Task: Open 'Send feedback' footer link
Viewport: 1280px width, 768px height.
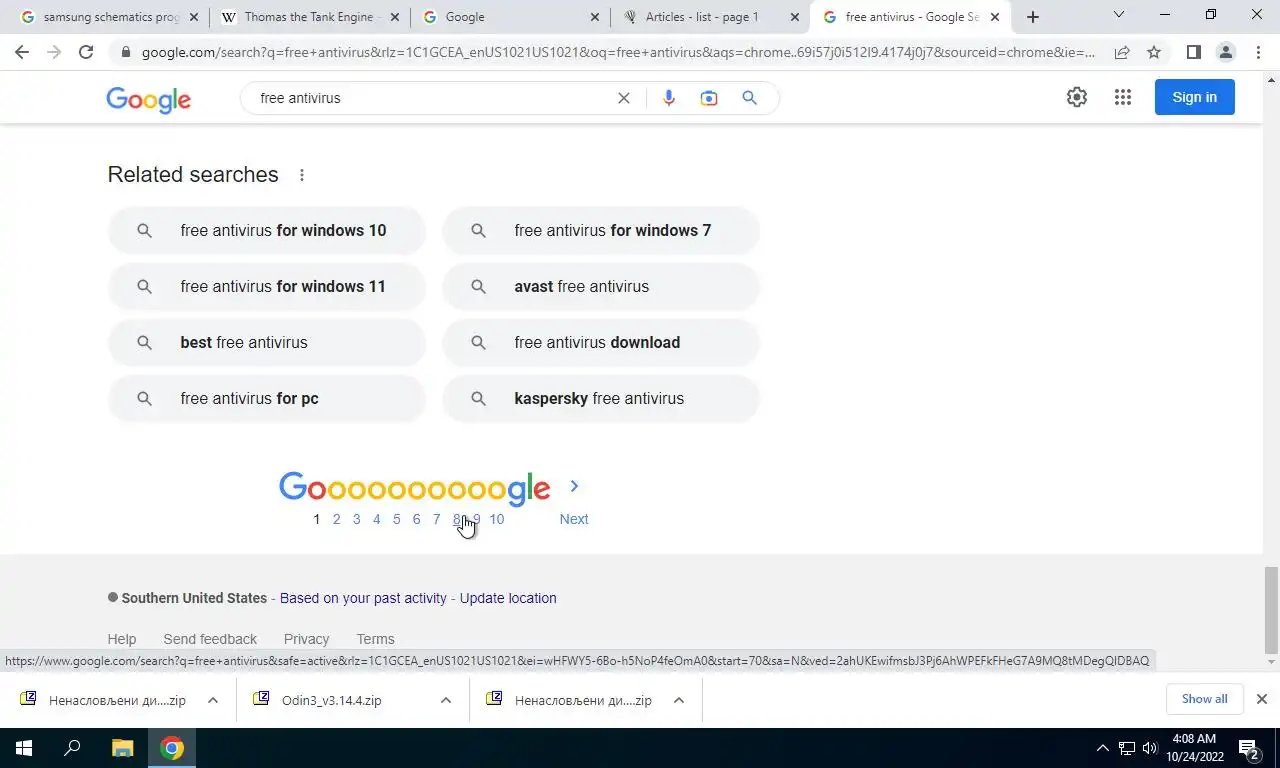Action: click(x=210, y=639)
